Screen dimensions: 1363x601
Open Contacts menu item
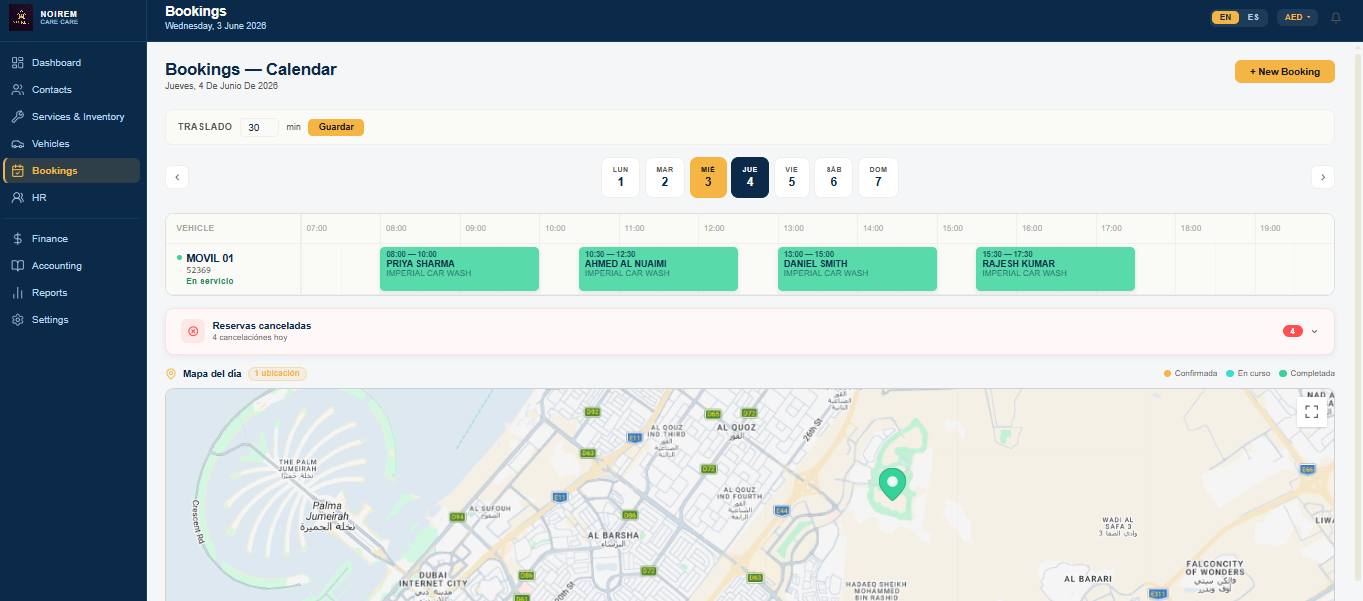pyautogui.click(x=72, y=90)
